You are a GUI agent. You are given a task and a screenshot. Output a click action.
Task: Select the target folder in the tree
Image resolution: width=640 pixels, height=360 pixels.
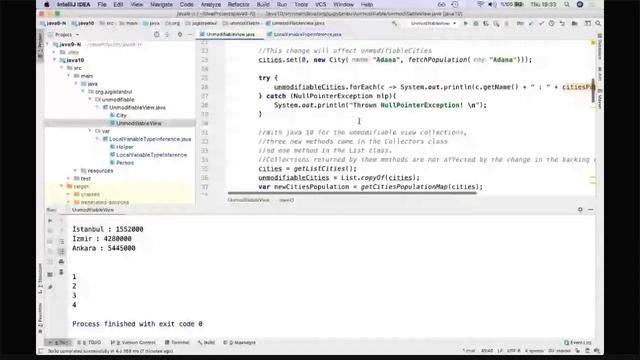point(78,187)
